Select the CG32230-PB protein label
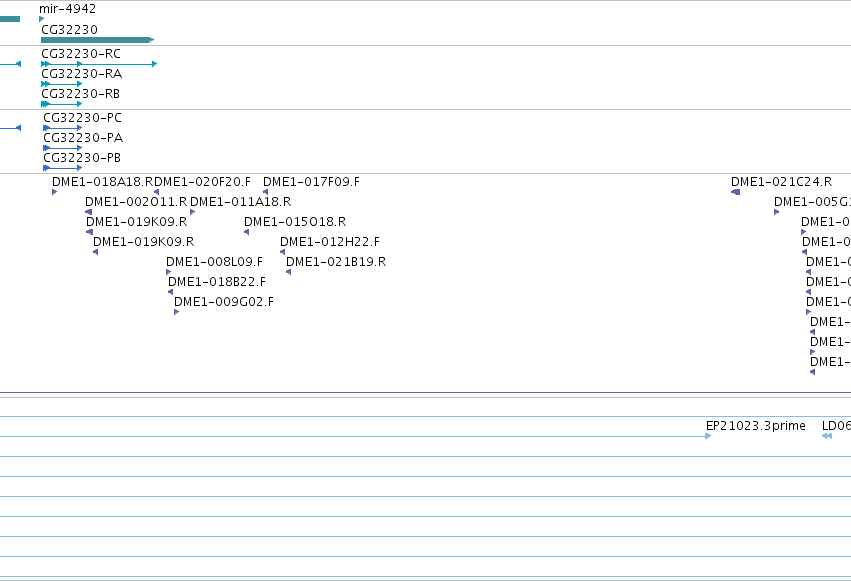Viewport: 851px width, 581px height. tap(82, 158)
